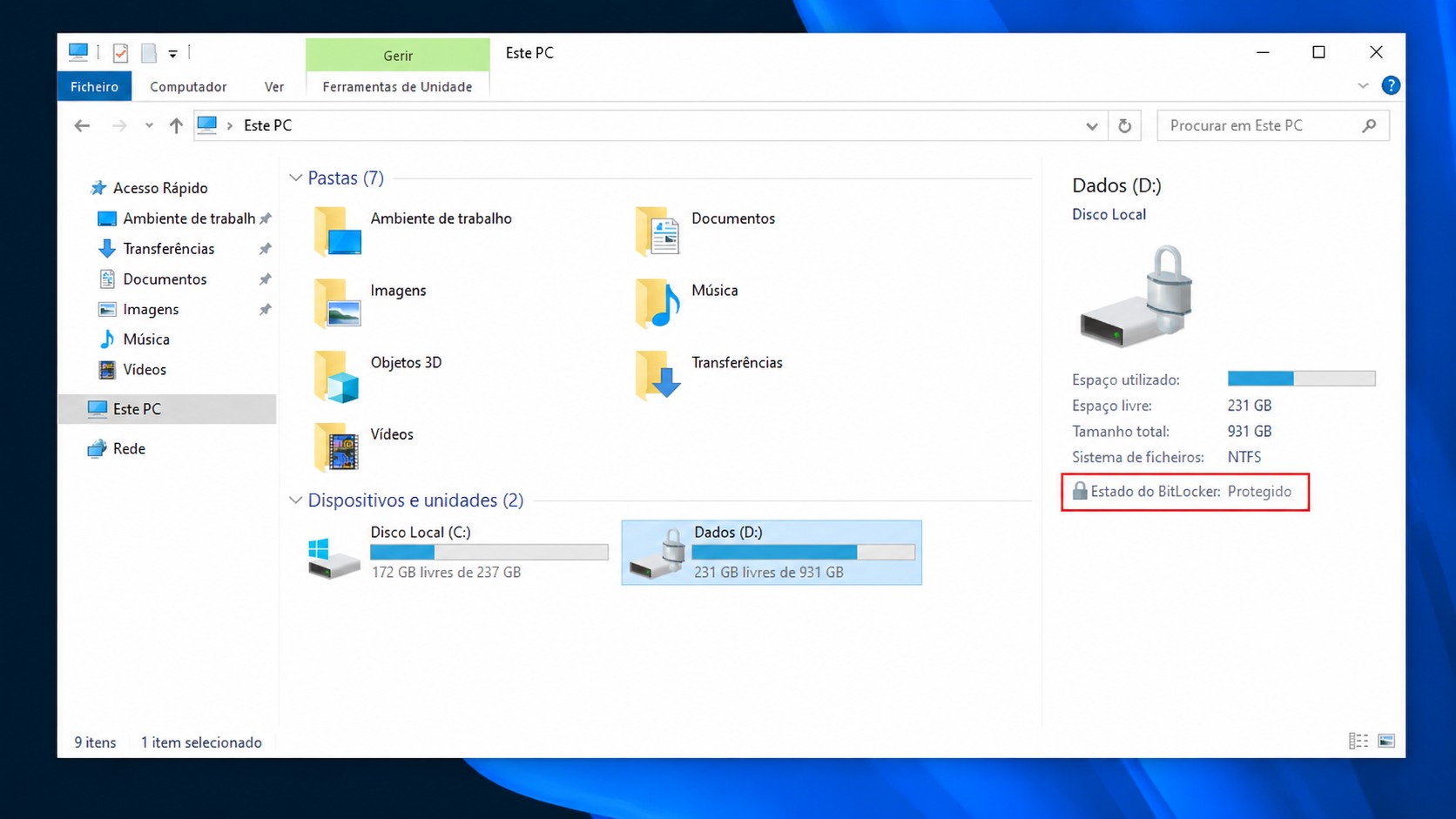Image resolution: width=1456 pixels, height=819 pixels.
Task: Click the pin icon next to Transferências
Action: point(265,249)
